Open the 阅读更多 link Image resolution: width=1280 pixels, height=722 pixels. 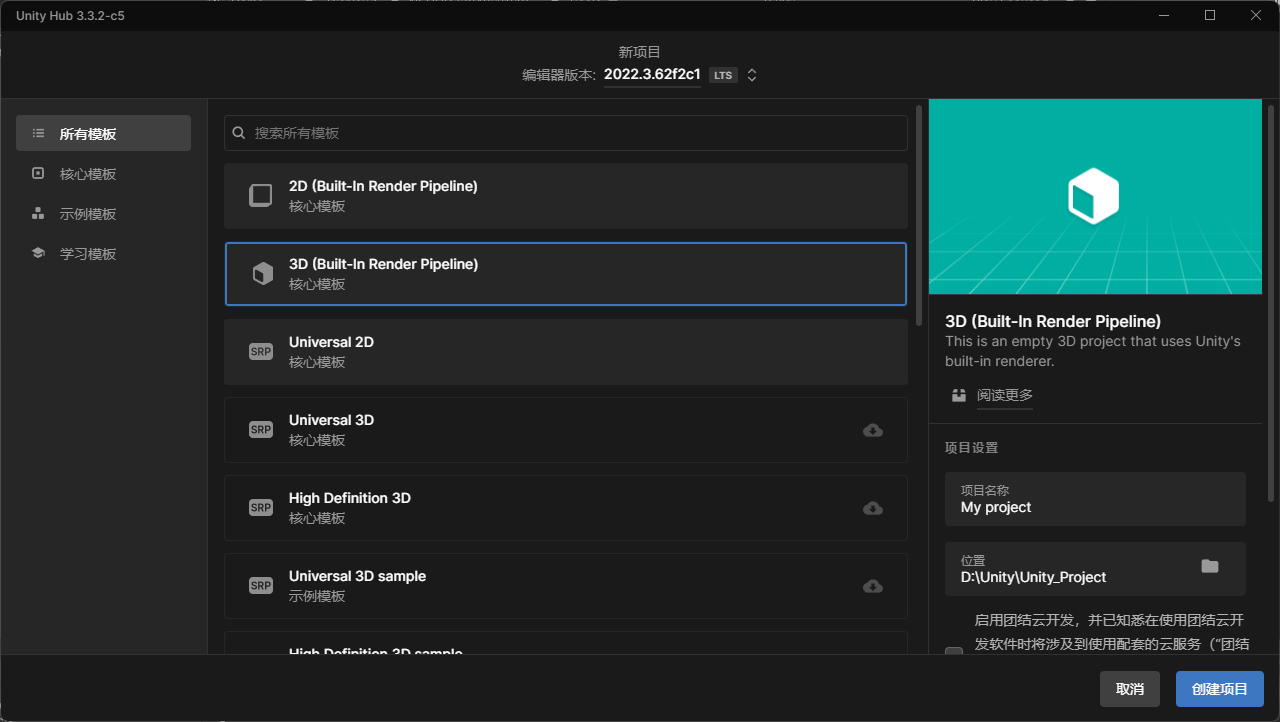pos(1005,395)
